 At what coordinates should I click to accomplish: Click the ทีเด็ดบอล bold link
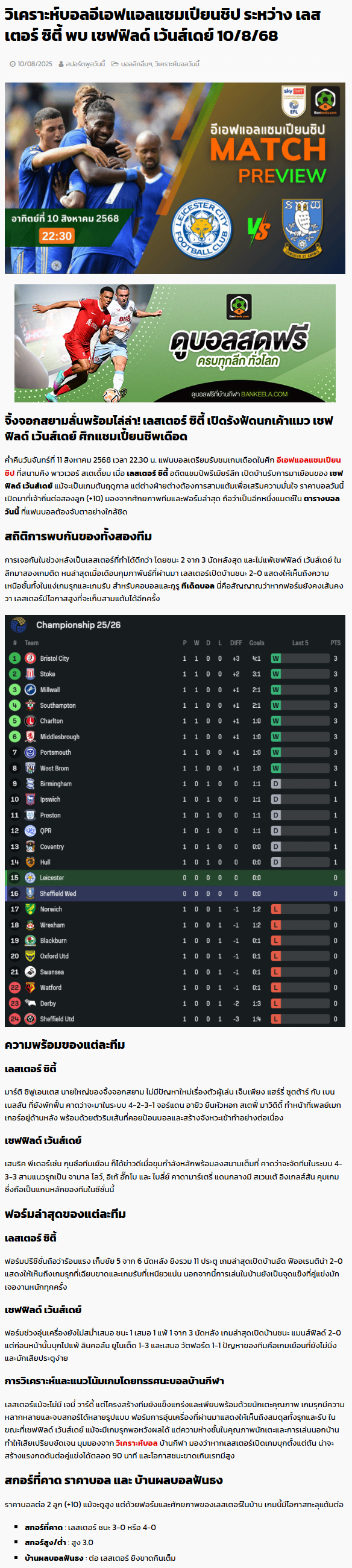pyautogui.click(x=197, y=586)
